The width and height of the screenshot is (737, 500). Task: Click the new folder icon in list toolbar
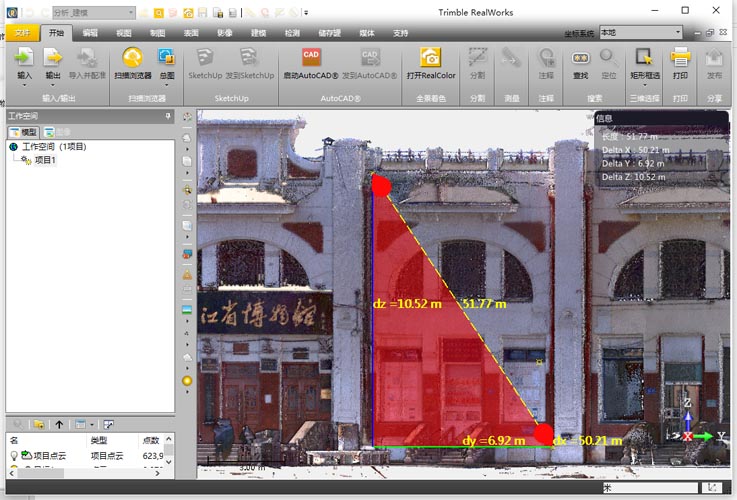[39, 424]
